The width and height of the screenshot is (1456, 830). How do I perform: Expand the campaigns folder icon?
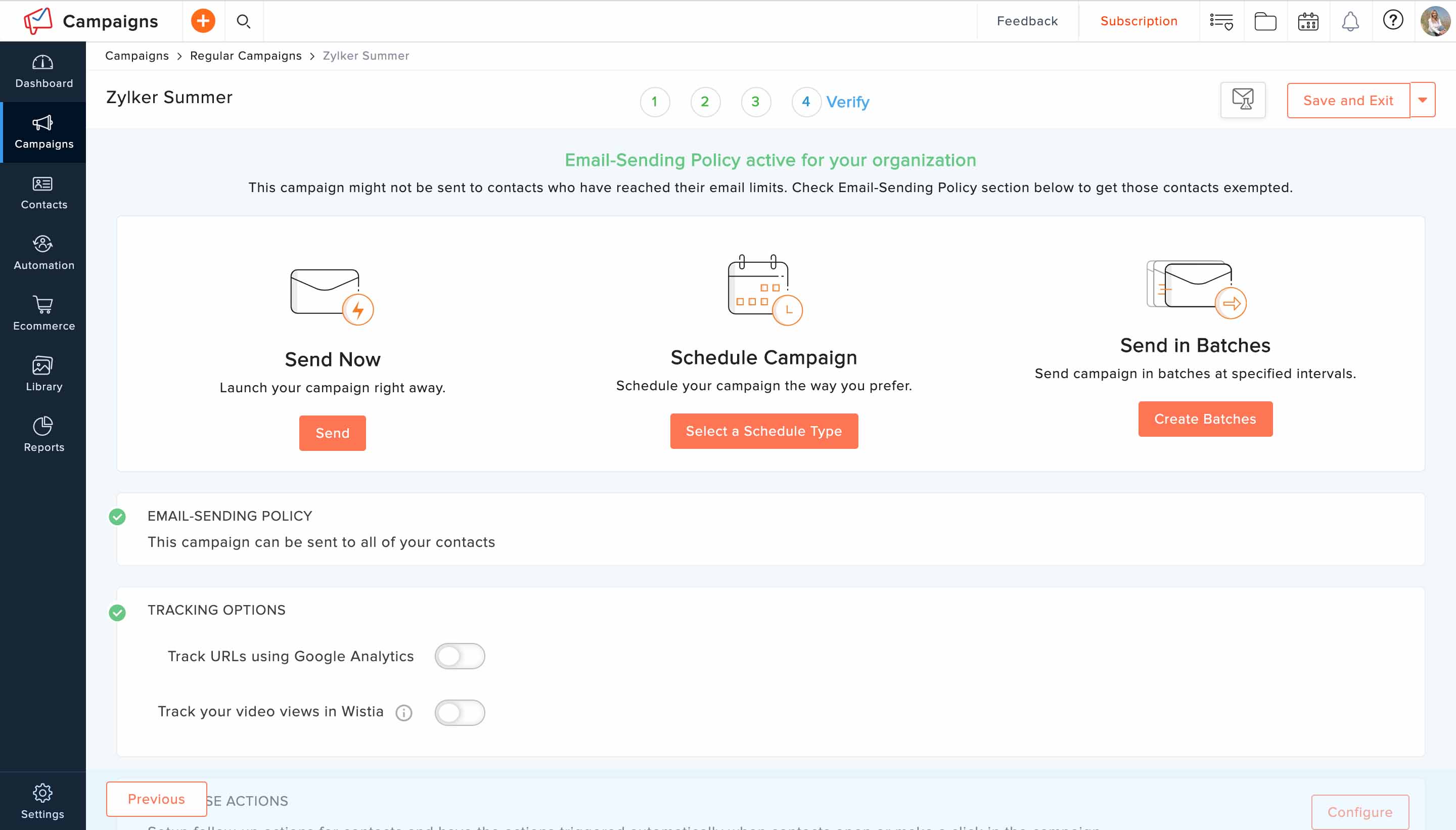tap(1265, 21)
